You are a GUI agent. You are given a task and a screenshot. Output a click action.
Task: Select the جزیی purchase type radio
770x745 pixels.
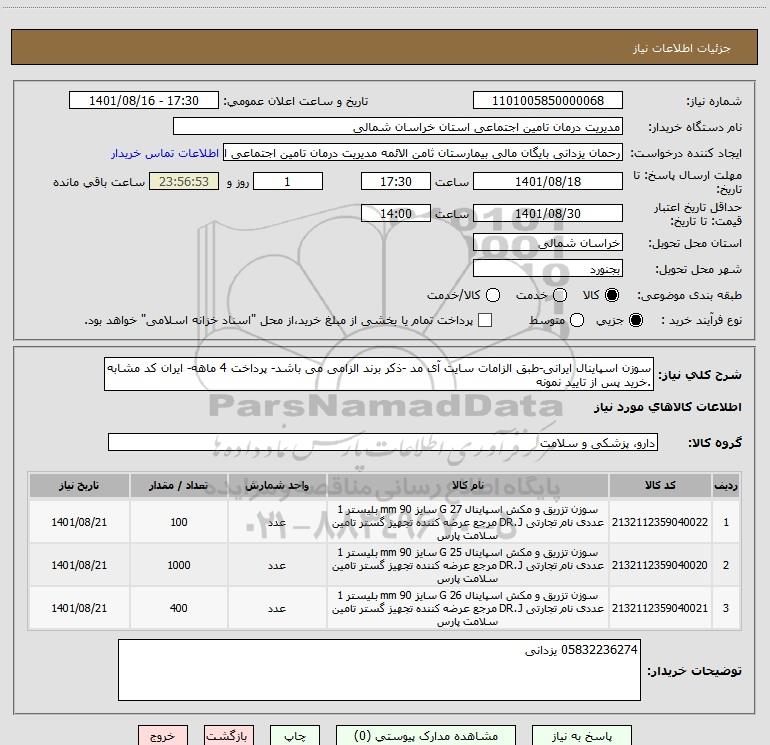tap(636, 320)
